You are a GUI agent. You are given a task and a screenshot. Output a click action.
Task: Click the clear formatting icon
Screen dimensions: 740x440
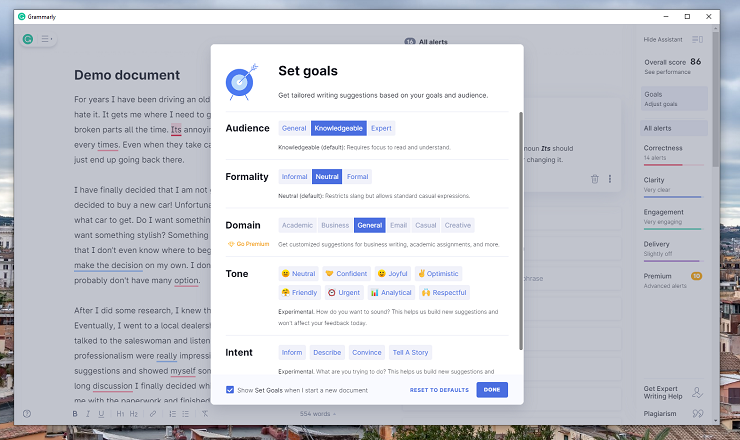pyautogui.click(x=205, y=414)
